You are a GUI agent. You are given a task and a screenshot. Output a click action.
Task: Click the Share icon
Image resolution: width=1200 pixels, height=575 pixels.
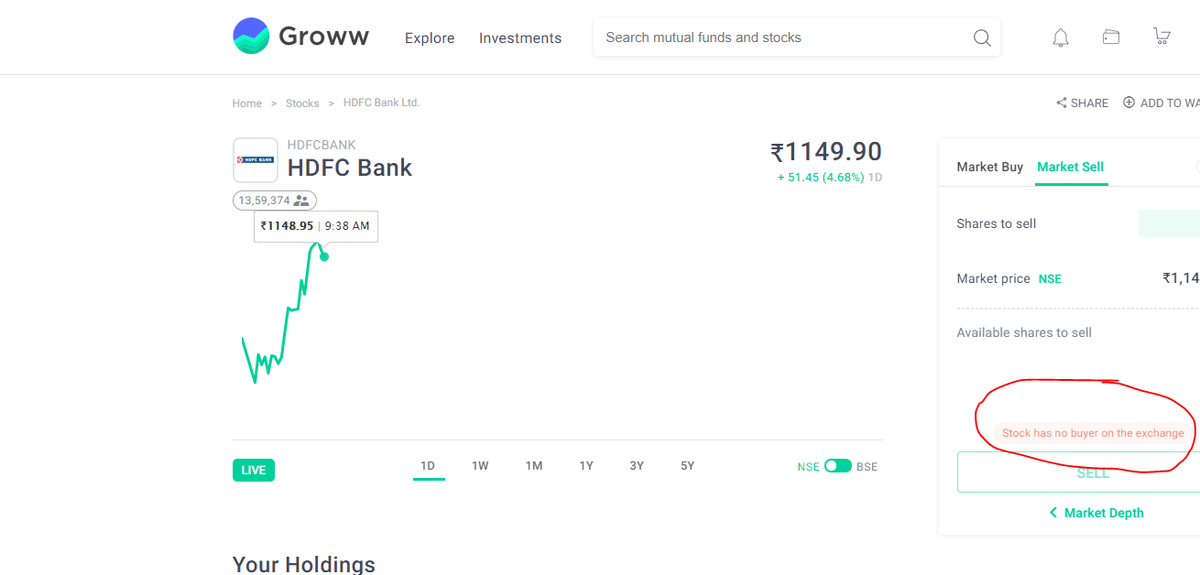[x=1061, y=103]
